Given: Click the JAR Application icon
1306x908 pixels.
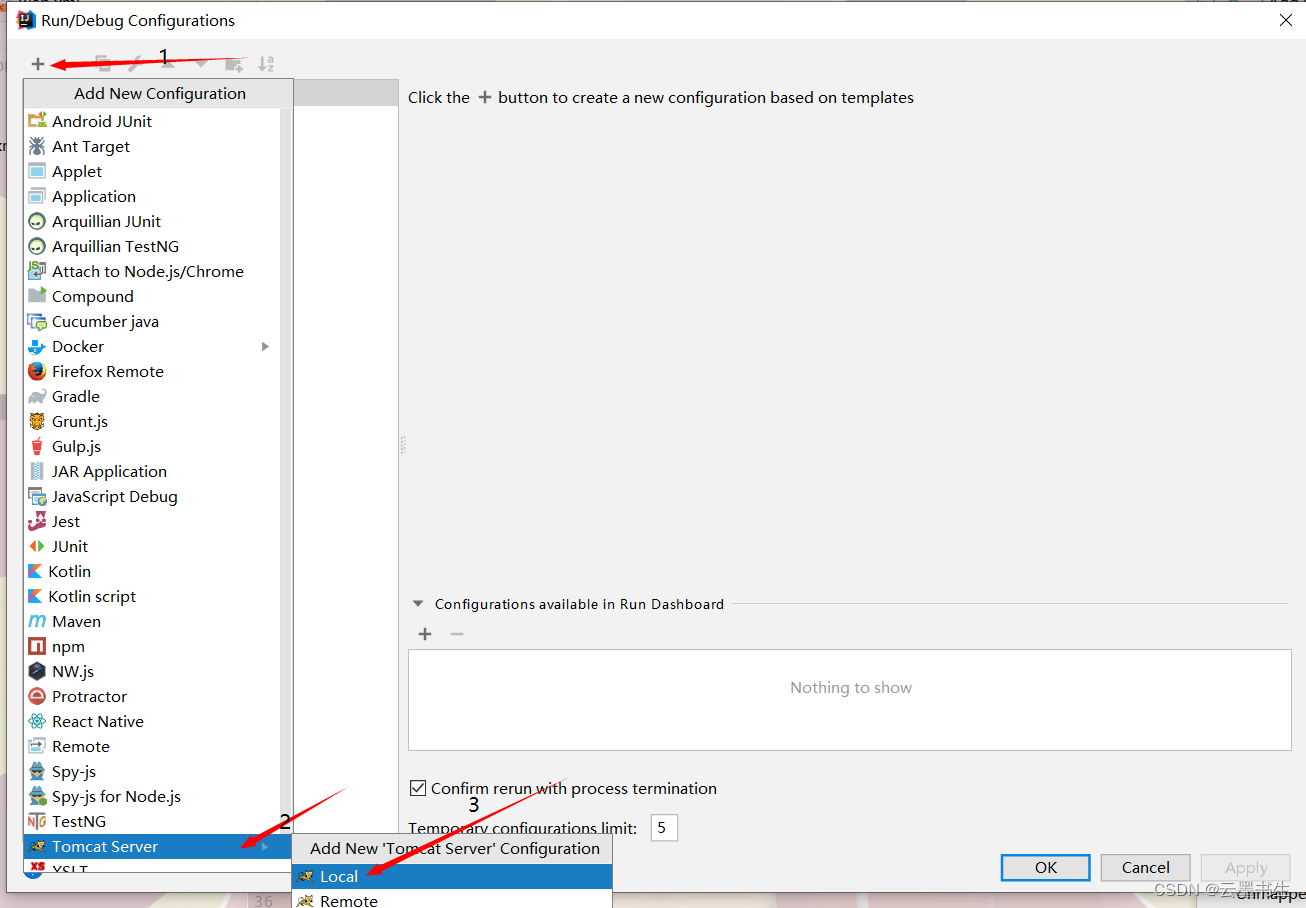Looking at the screenshot, I should click(37, 471).
